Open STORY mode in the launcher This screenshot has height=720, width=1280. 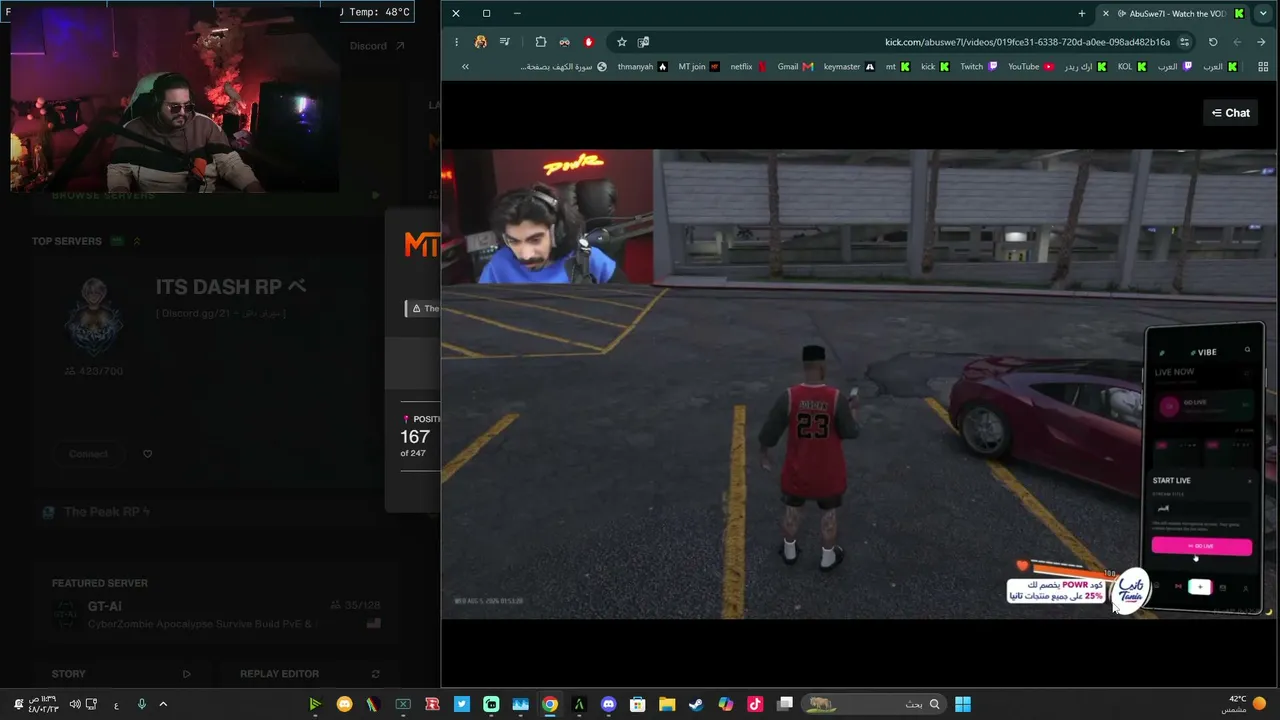(x=121, y=674)
